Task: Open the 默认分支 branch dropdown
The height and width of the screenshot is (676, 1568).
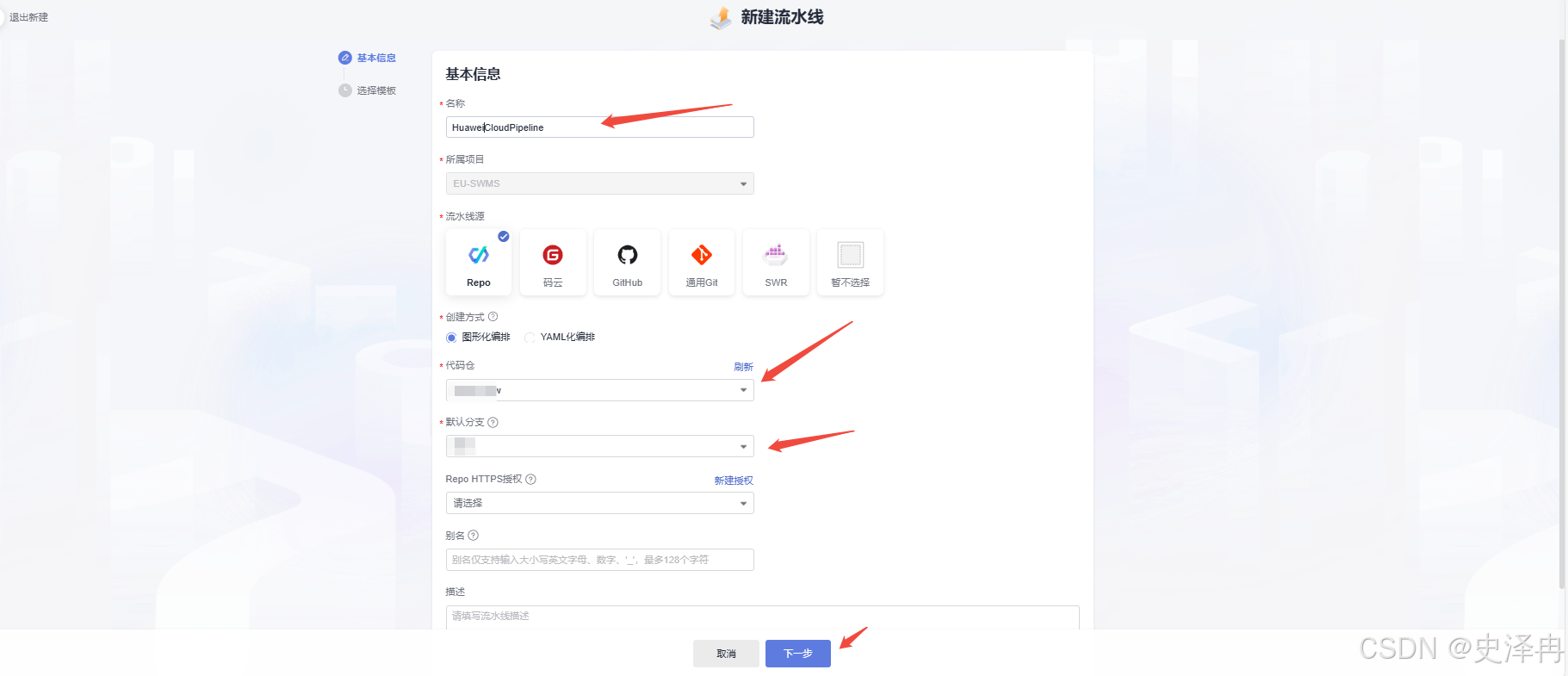Action: pyautogui.click(x=600, y=446)
